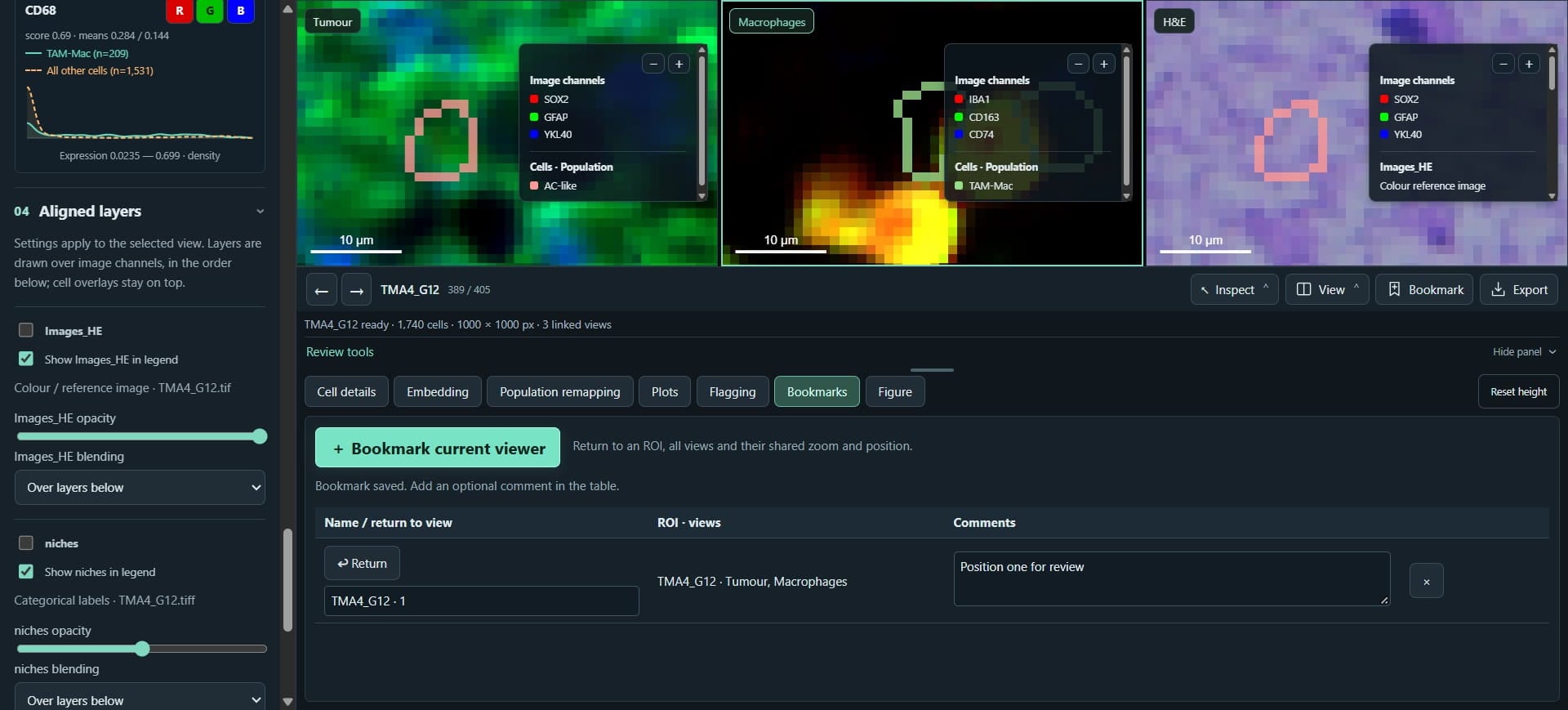The image size is (1568, 710).
Task: Go to next core with right arrow
Action: click(356, 290)
